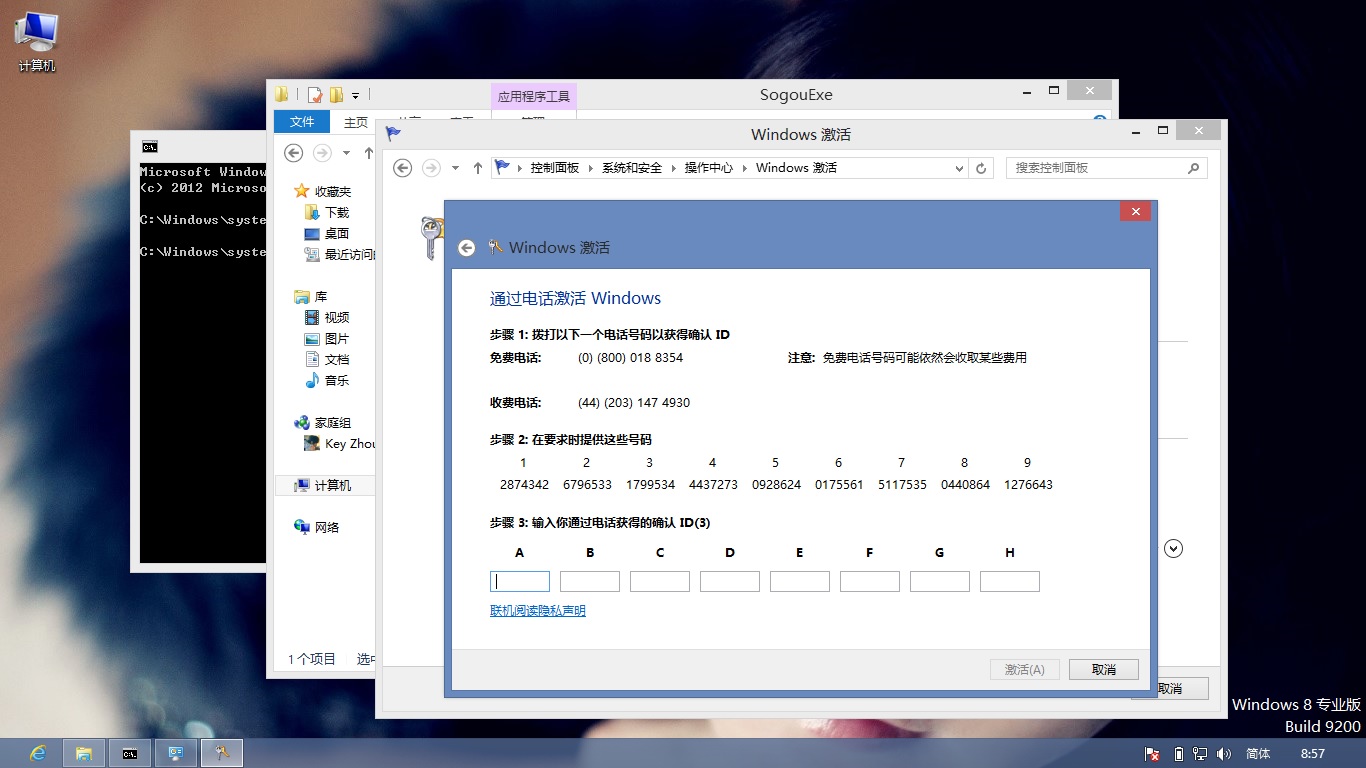
Task: Select the 应用程序工具 contextual tab
Action: [534, 96]
